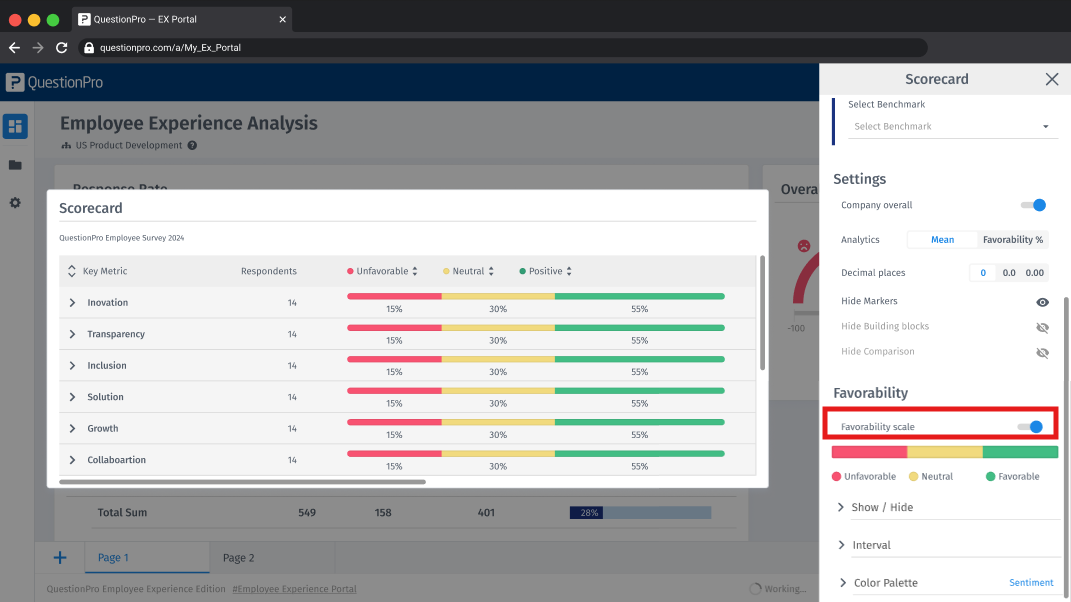Open the settings gear in left sidebar
The width and height of the screenshot is (1071, 602).
(x=15, y=203)
